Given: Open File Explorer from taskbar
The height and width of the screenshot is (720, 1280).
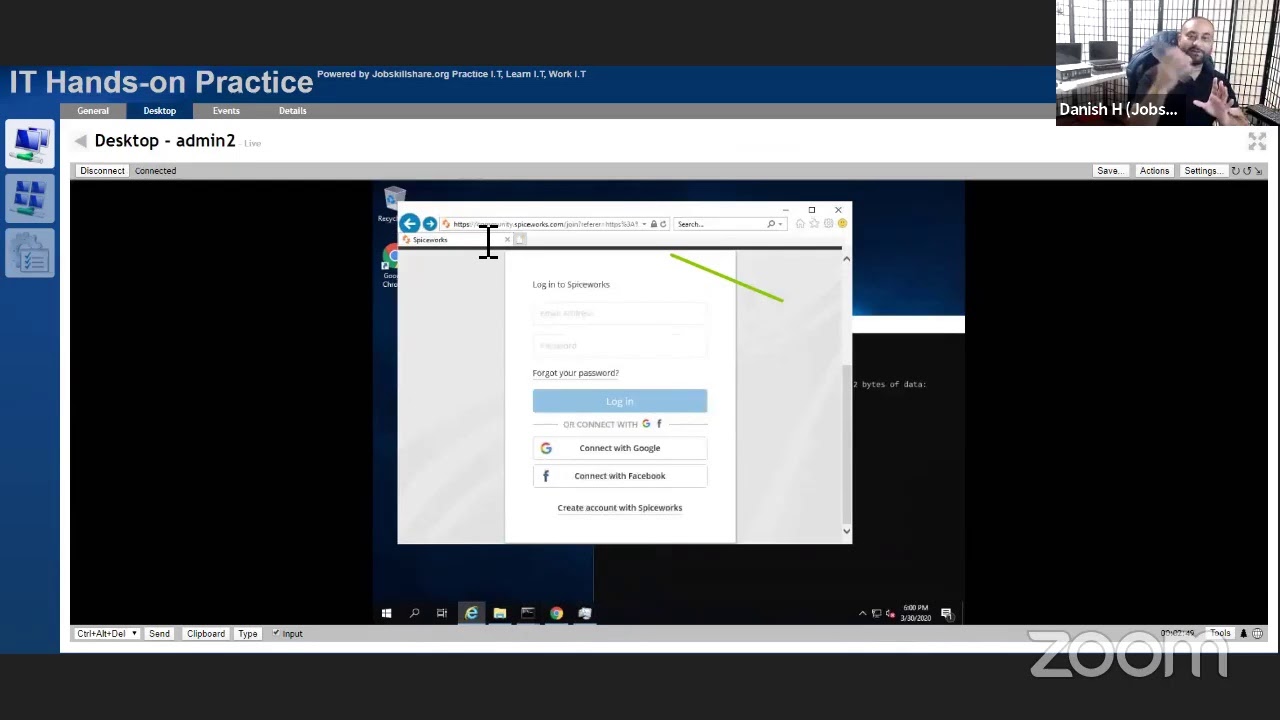Looking at the screenshot, I should click(500, 613).
